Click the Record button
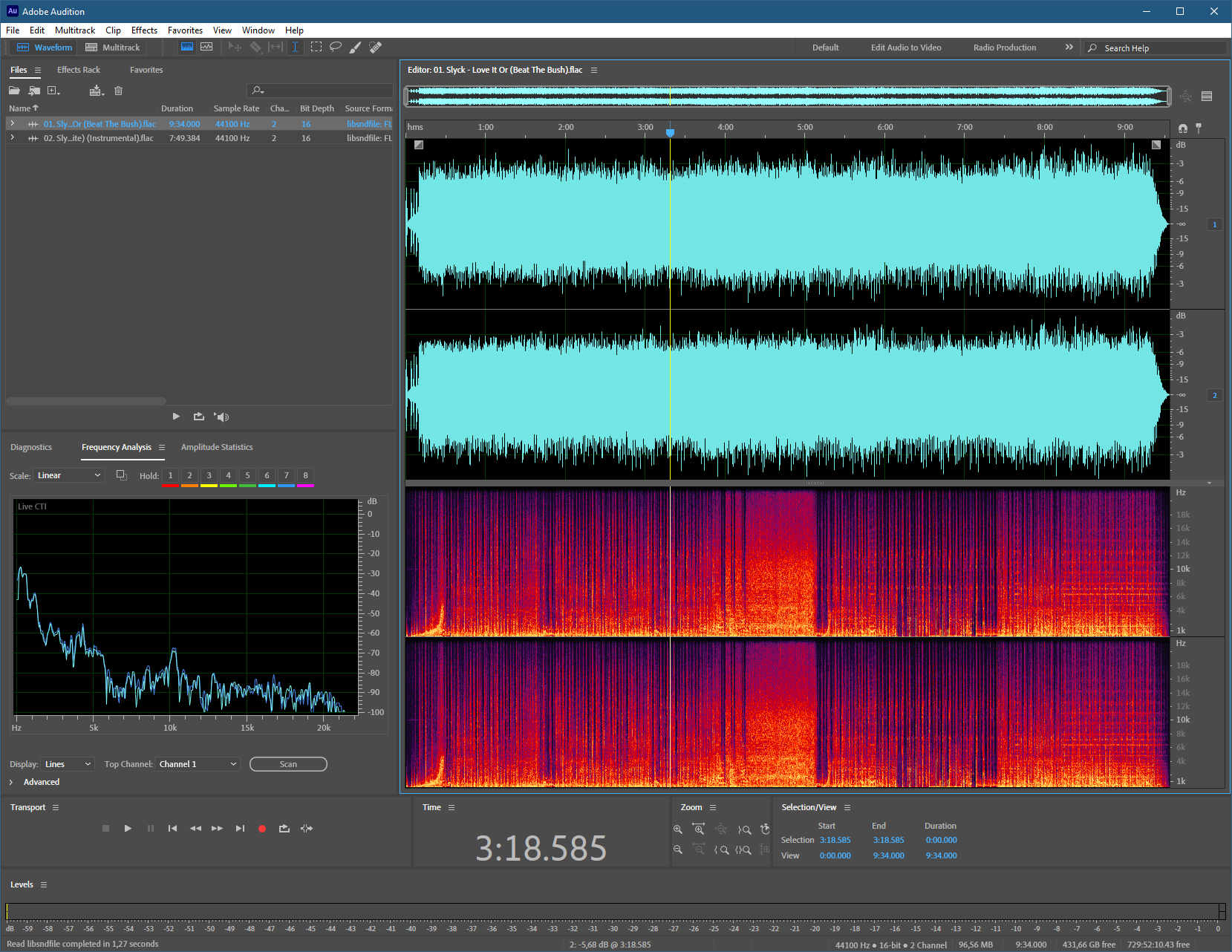The height and width of the screenshot is (952, 1232). (x=261, y=828)
